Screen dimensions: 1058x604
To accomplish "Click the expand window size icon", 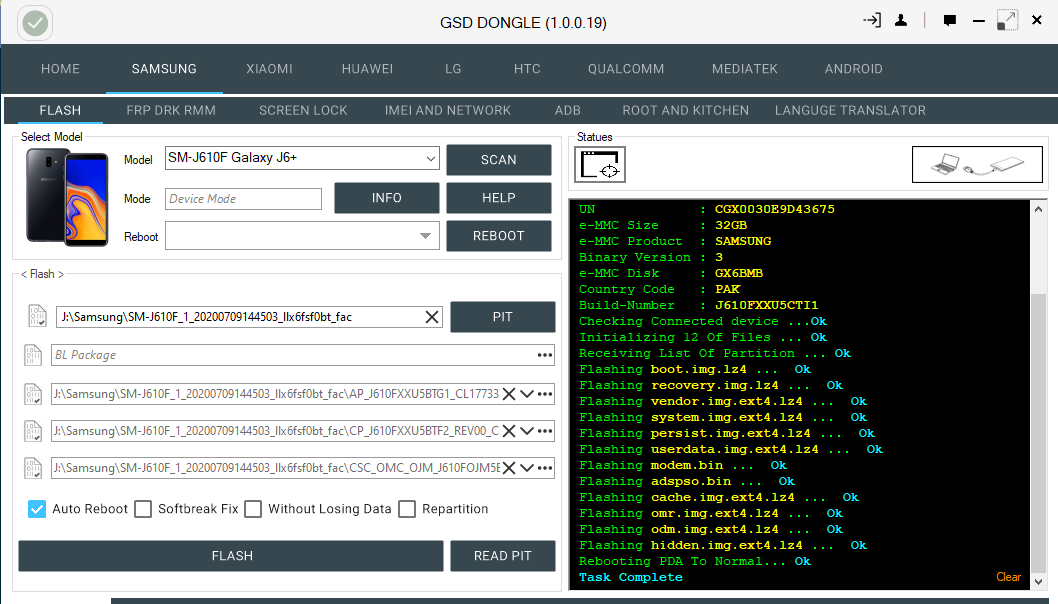I will pyautogui.click(x=1007, y=21).
